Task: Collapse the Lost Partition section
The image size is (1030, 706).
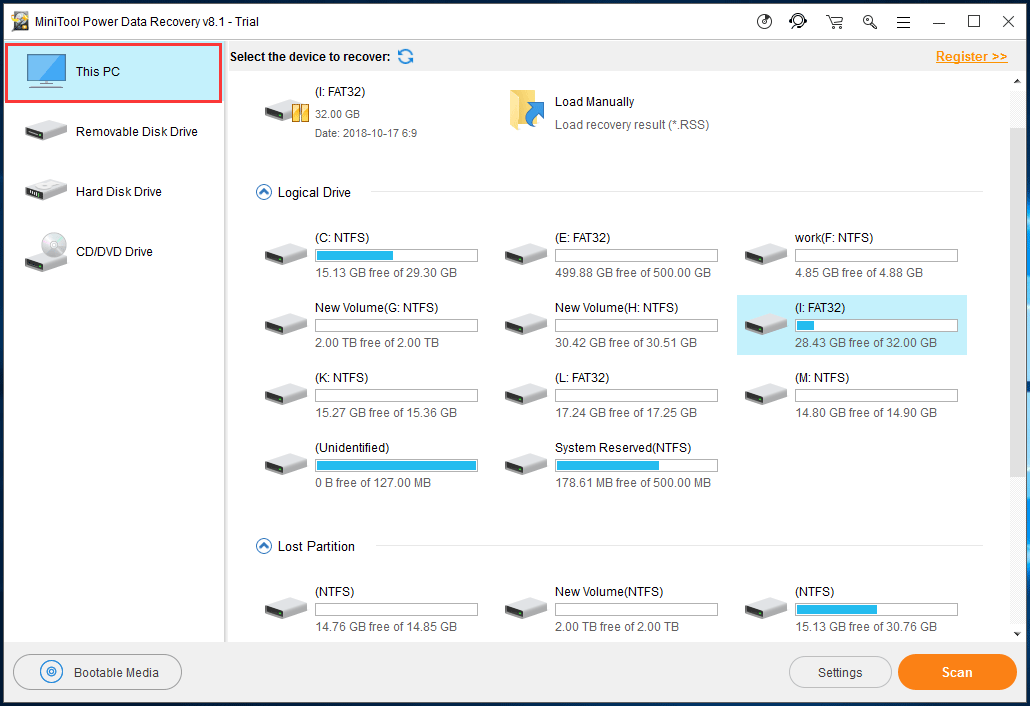Action: pyautogui.click(x=263, y=546)
